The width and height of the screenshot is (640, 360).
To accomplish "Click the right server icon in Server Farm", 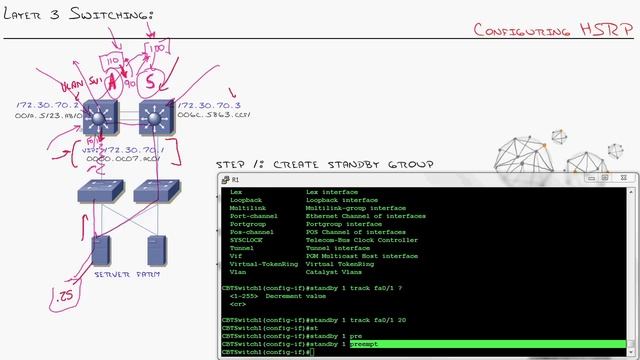I will [x=157, y=251].
